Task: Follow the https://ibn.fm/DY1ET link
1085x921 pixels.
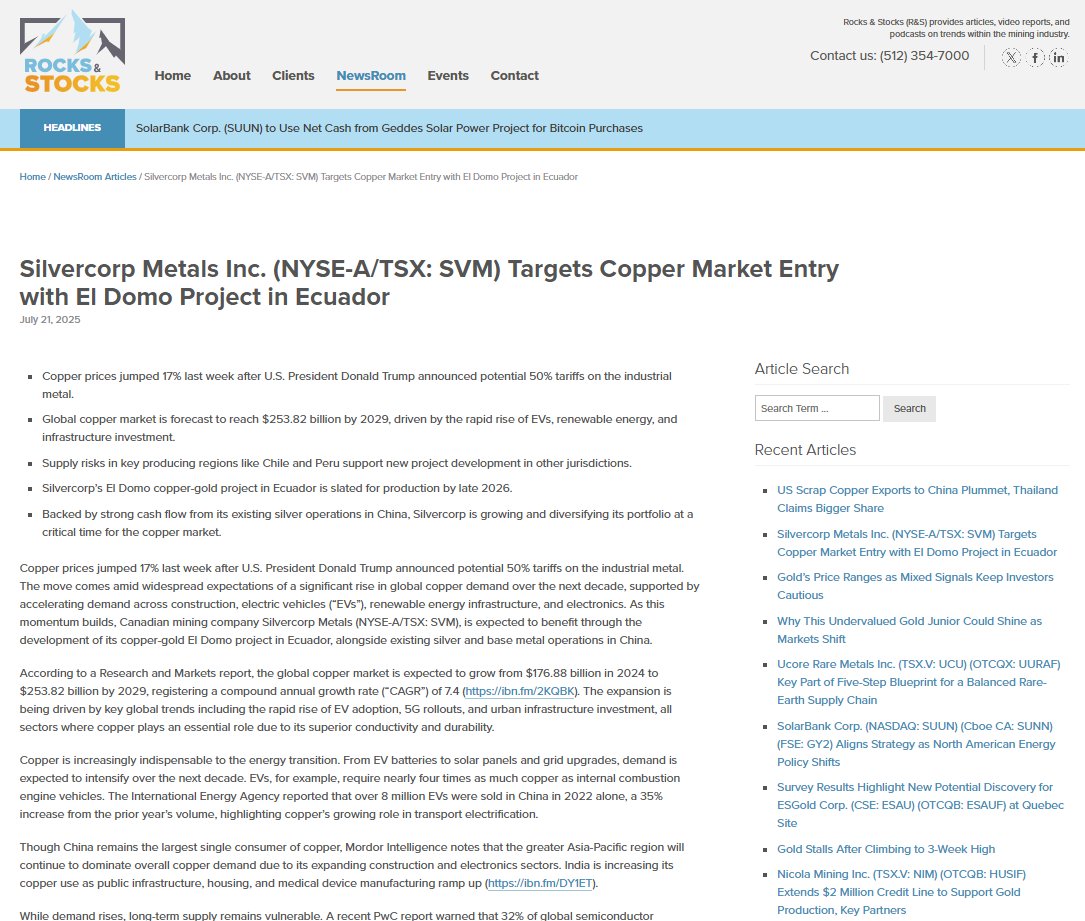Action: pos(540,883)
